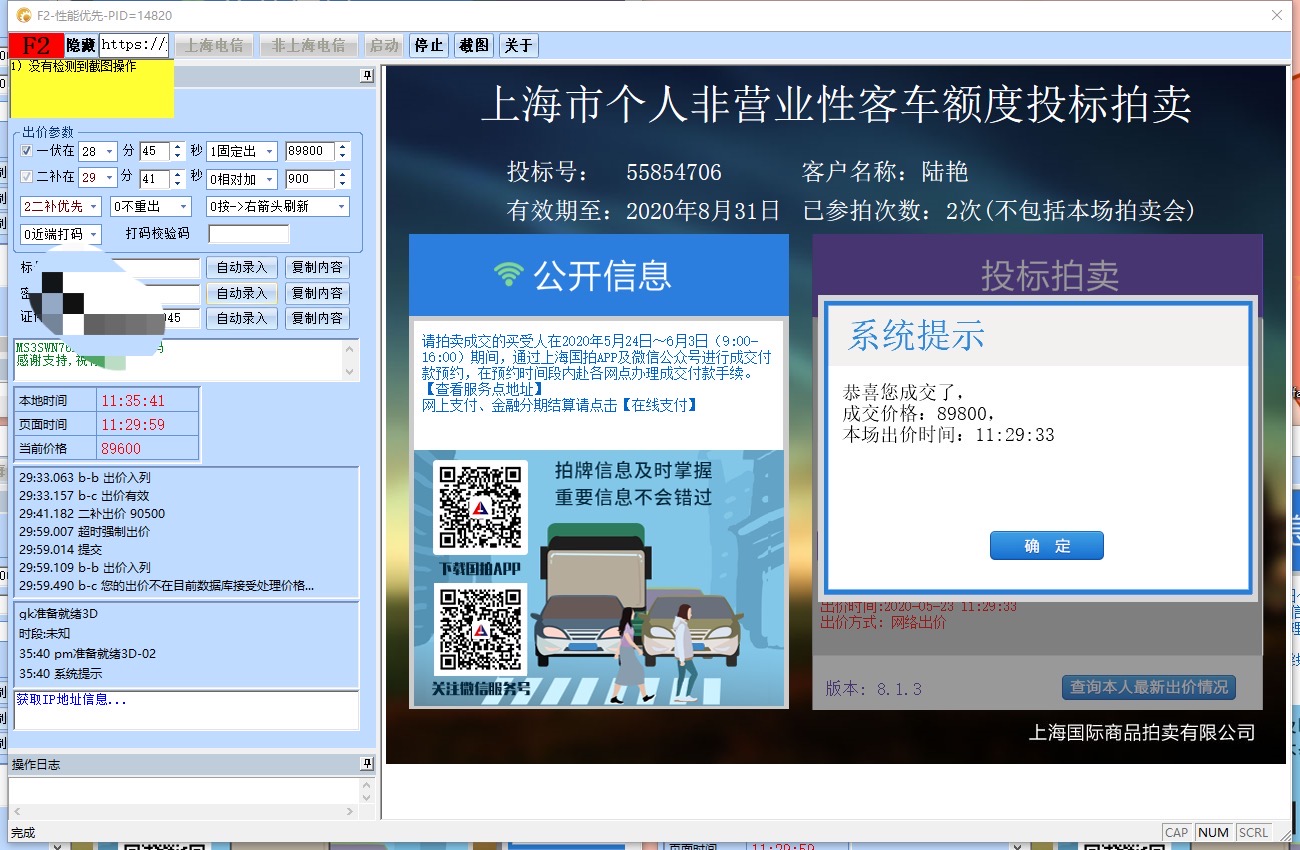Screen dimensions: 1300x850
Task: Click the 29:41.182 二补出价 90500 log line
Action: (92, 513)
